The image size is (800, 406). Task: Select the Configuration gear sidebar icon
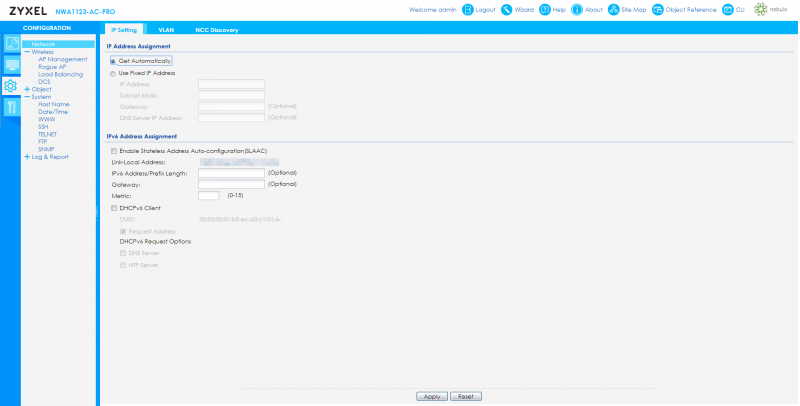[x=11, y=86]
